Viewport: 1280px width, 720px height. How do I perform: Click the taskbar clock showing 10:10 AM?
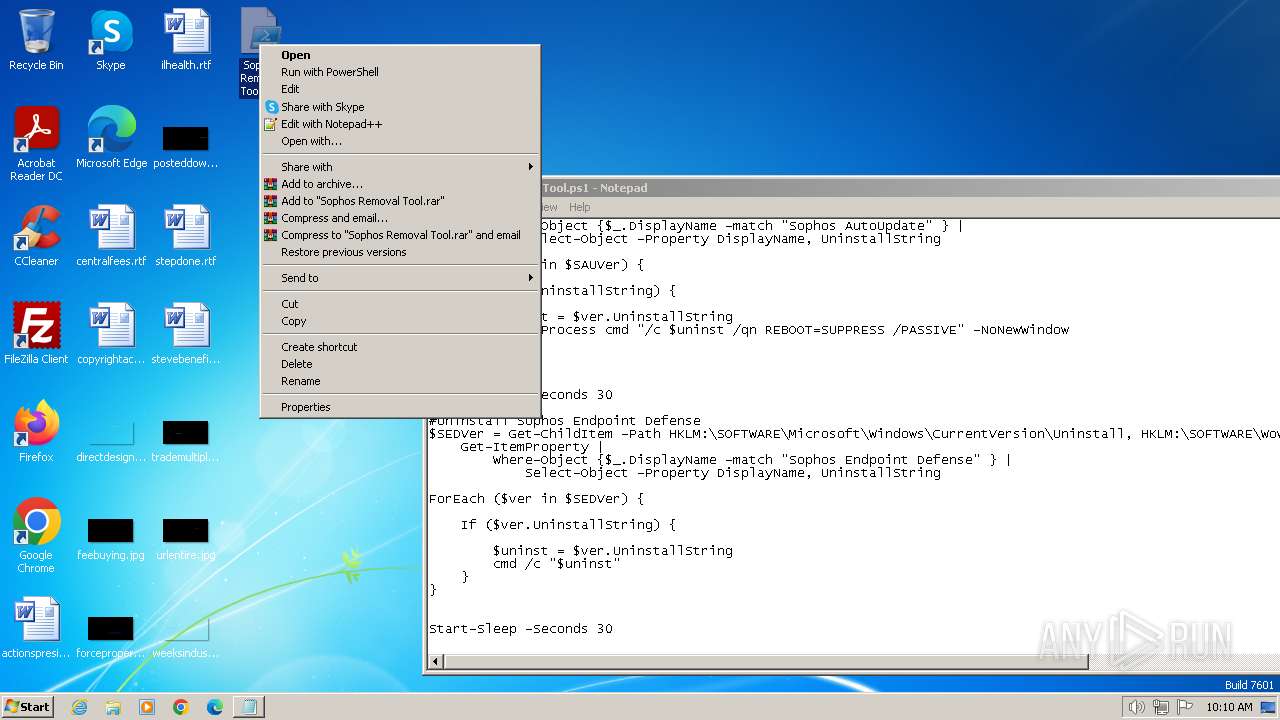(x=1229, y=707)
